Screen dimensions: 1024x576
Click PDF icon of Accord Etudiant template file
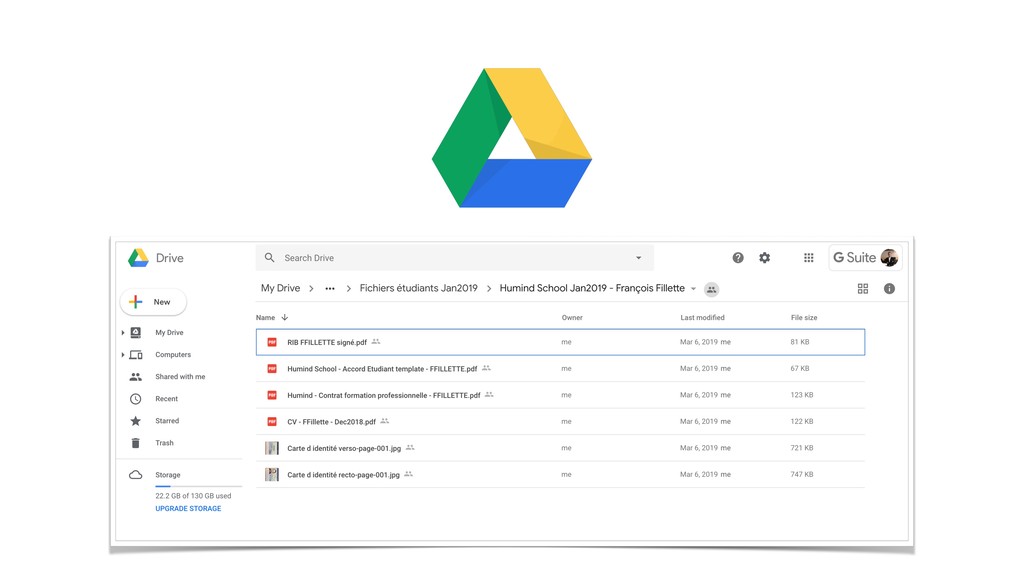pyautogui.click(x=272, y=369)
